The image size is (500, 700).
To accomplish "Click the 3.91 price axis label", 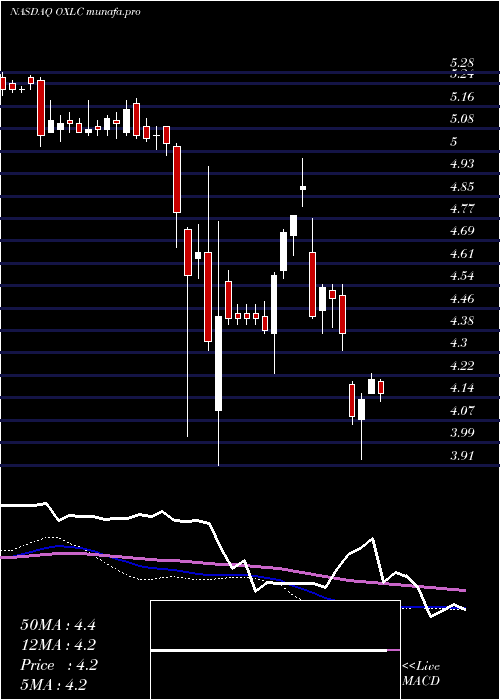I will (462, 455).
